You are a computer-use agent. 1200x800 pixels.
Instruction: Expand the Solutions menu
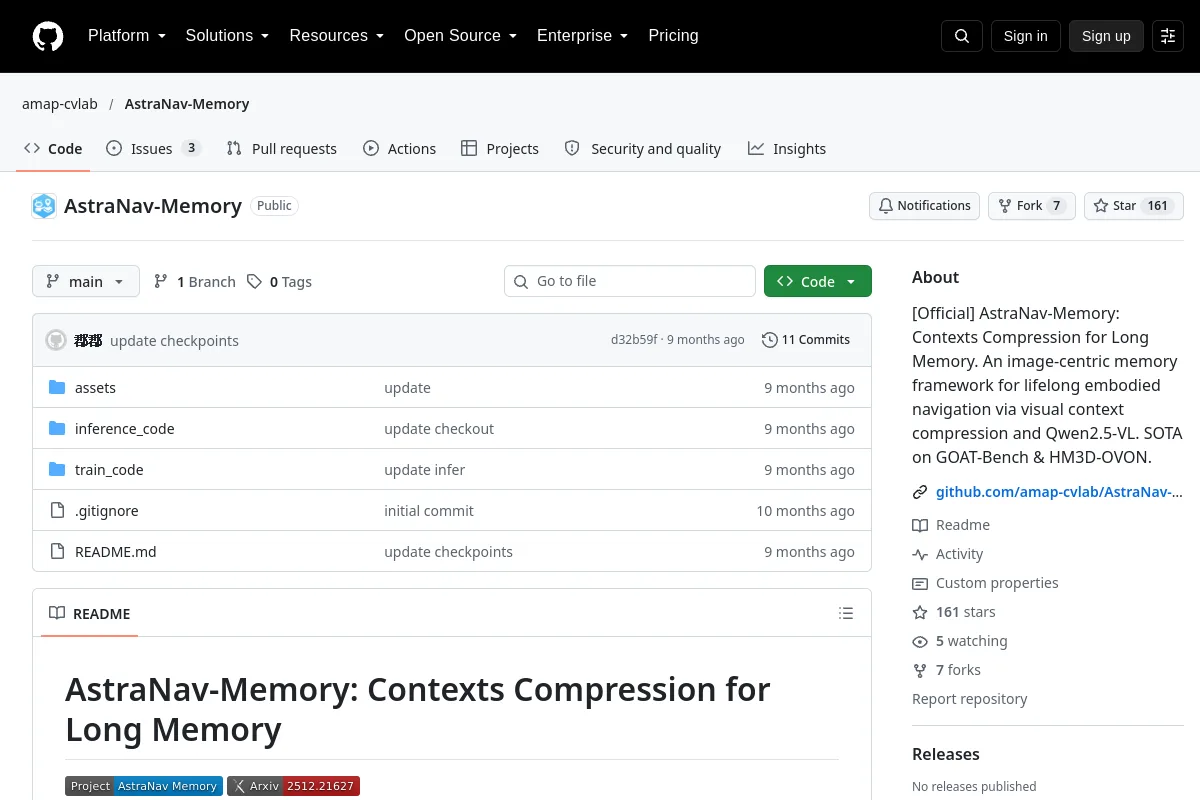227,36
